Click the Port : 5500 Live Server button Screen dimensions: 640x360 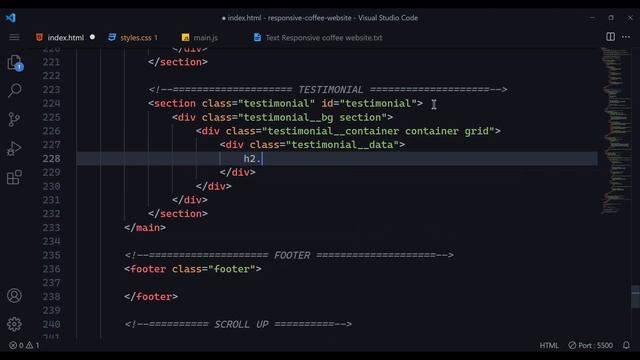590,345
